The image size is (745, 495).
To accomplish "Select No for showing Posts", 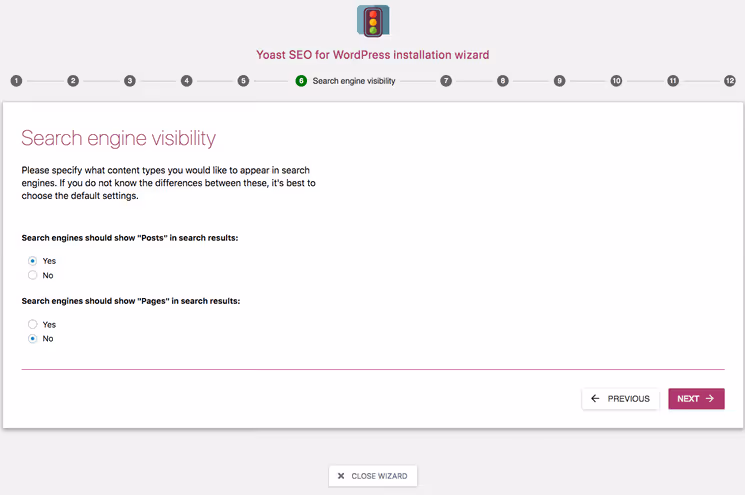I will 32,275.
